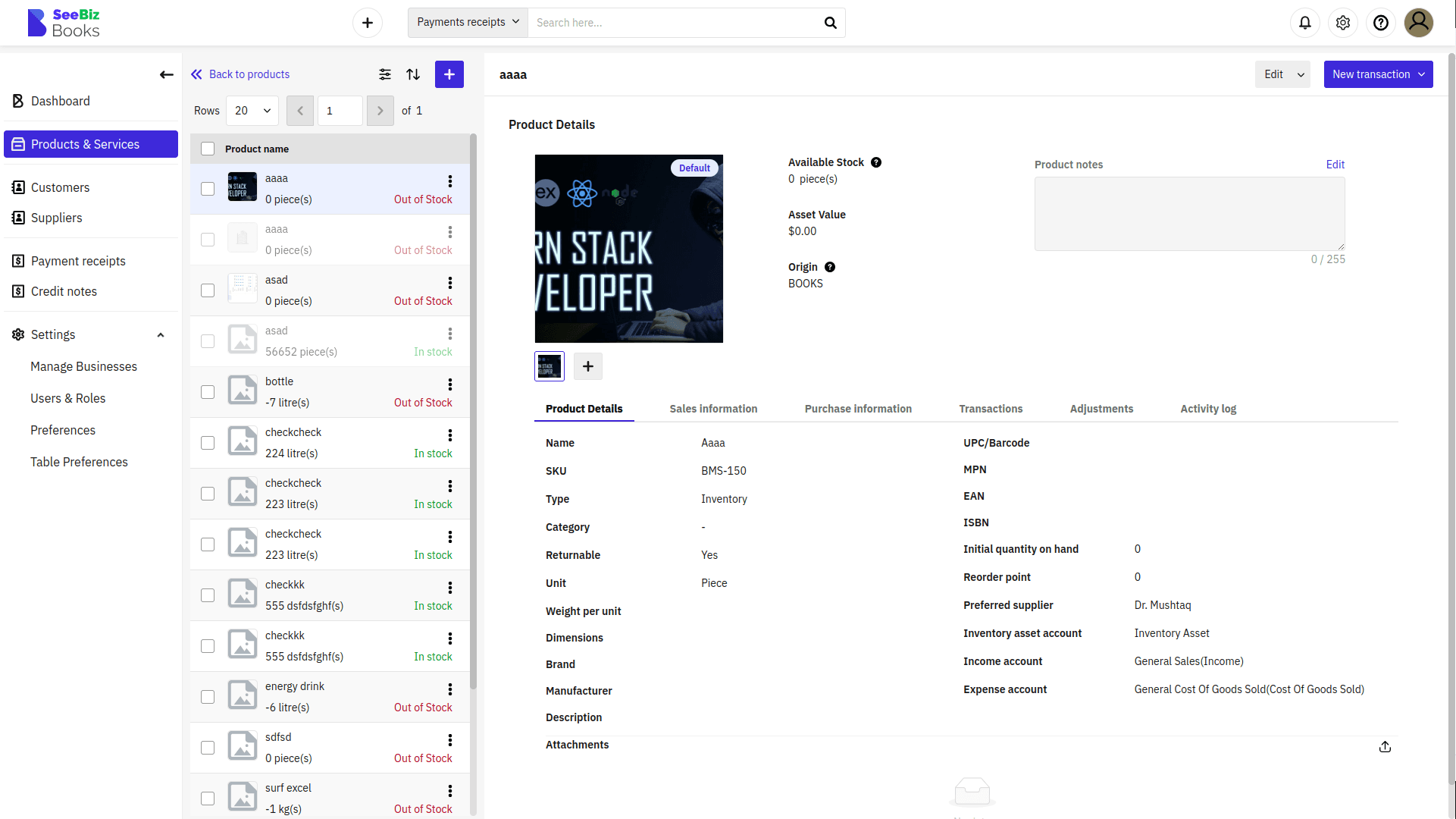1456x819 pixels.
Task: Open more options for first aaaa product
Action: tap(450, 181)
